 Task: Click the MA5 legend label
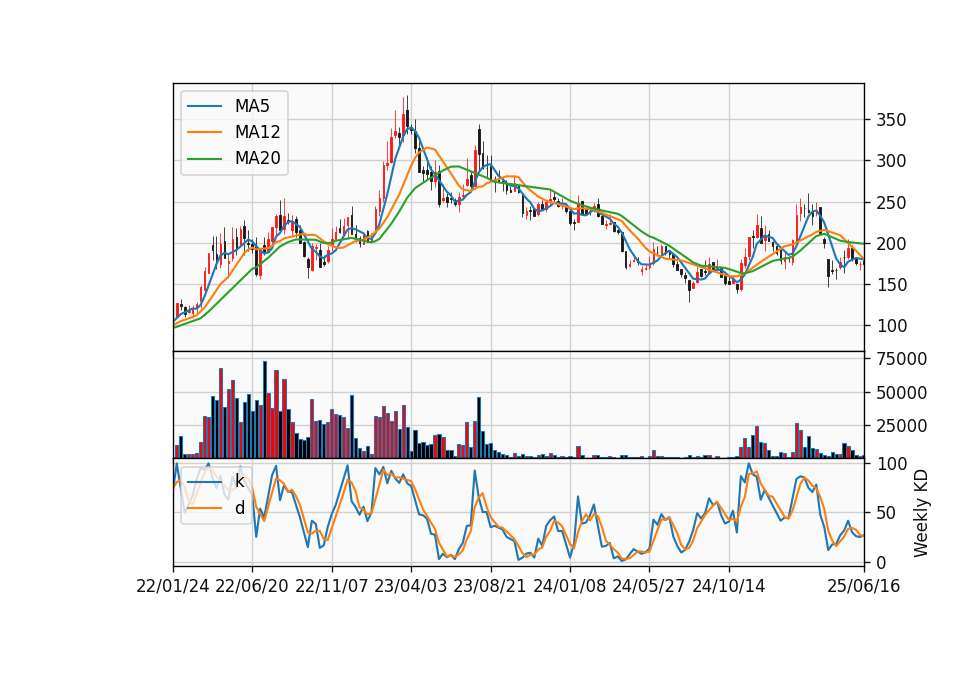[x=252, y=106]
